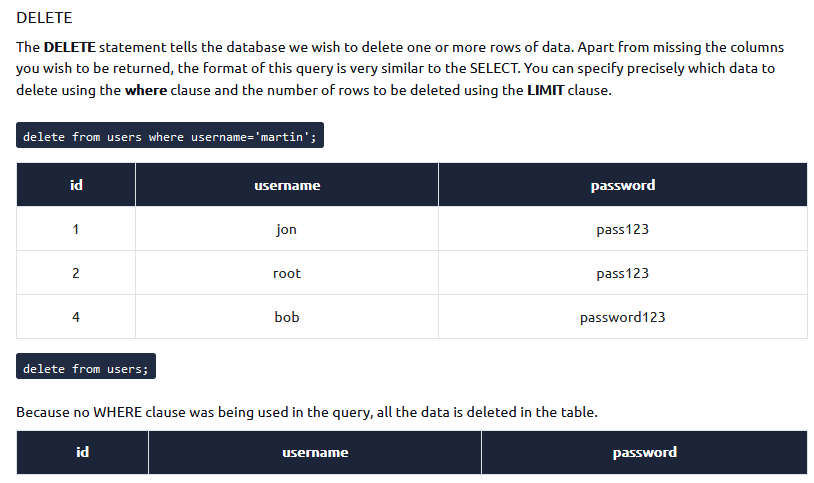Click the password header in the empty table
Screen dimensions: 814x483
tap(644, 452)
